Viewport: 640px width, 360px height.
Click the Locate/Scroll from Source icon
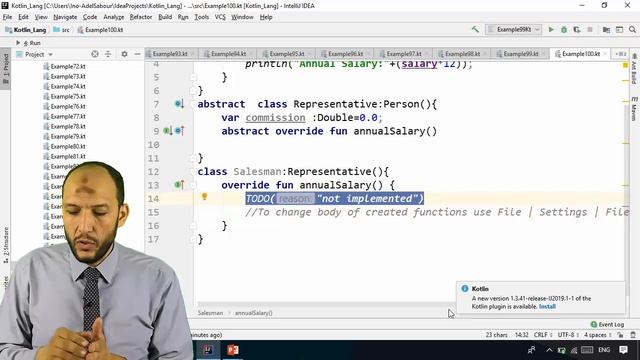(95, 54)
